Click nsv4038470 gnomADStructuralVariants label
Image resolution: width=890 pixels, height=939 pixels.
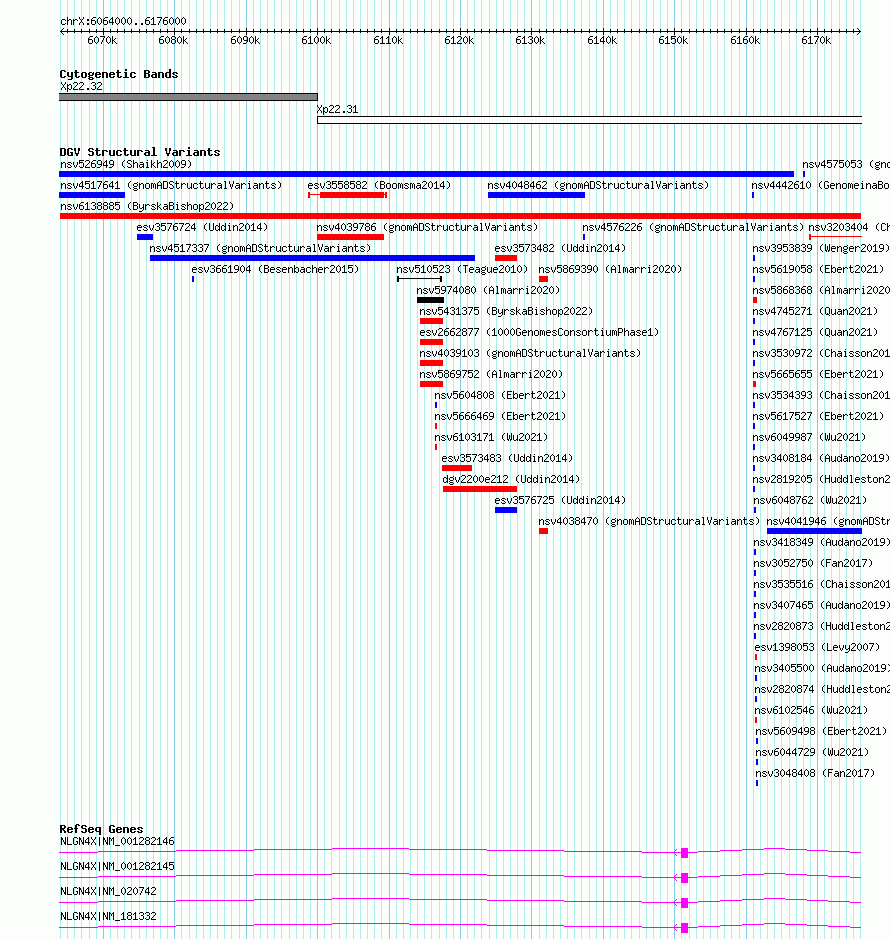[649, 520]
